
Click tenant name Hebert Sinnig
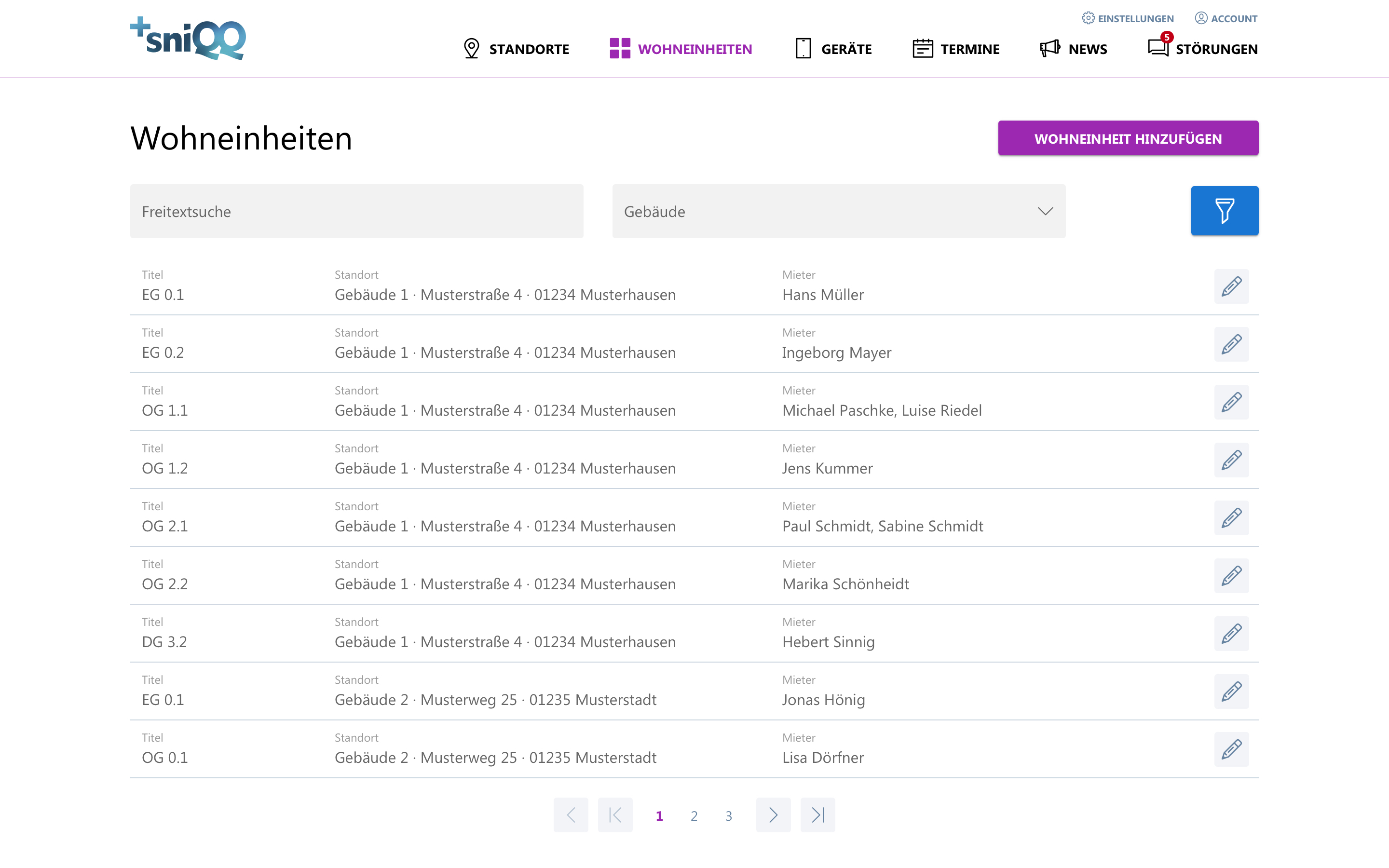click(x=828, y=642)
